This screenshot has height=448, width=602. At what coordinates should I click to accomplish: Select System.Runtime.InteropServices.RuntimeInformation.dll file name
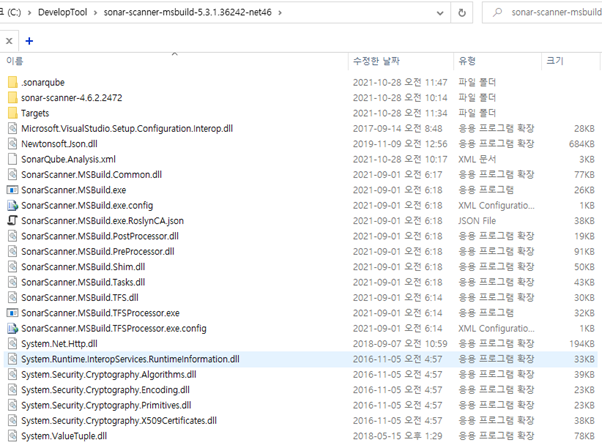click(130, 359)
